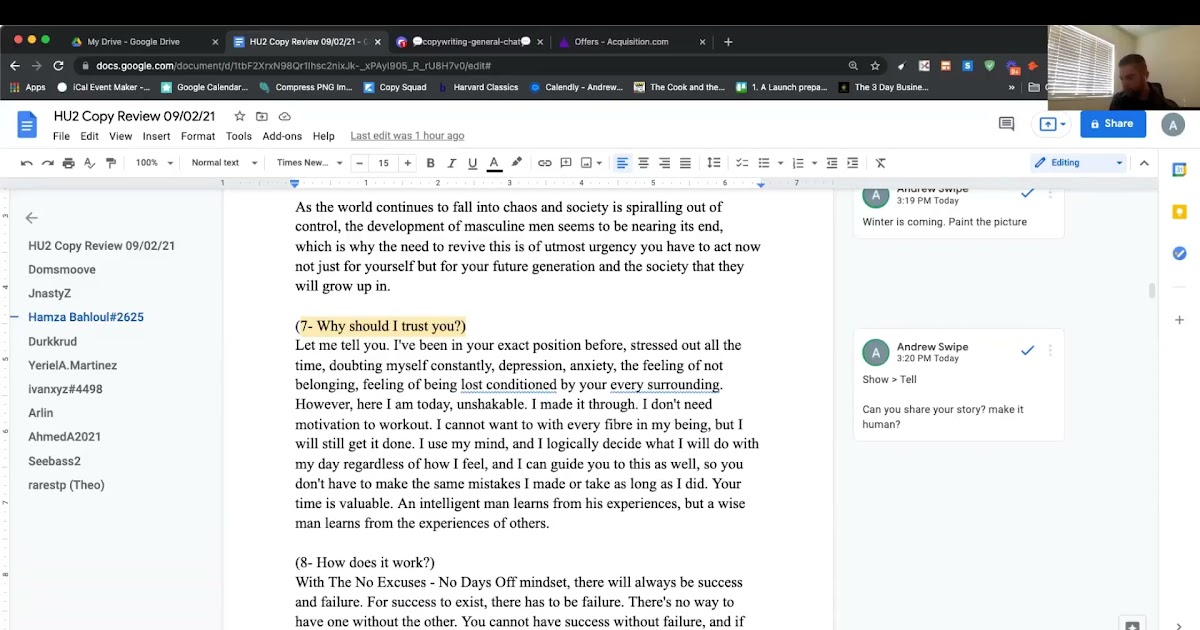
Task: Open the Normal text style dropdown
Action: 224,163
